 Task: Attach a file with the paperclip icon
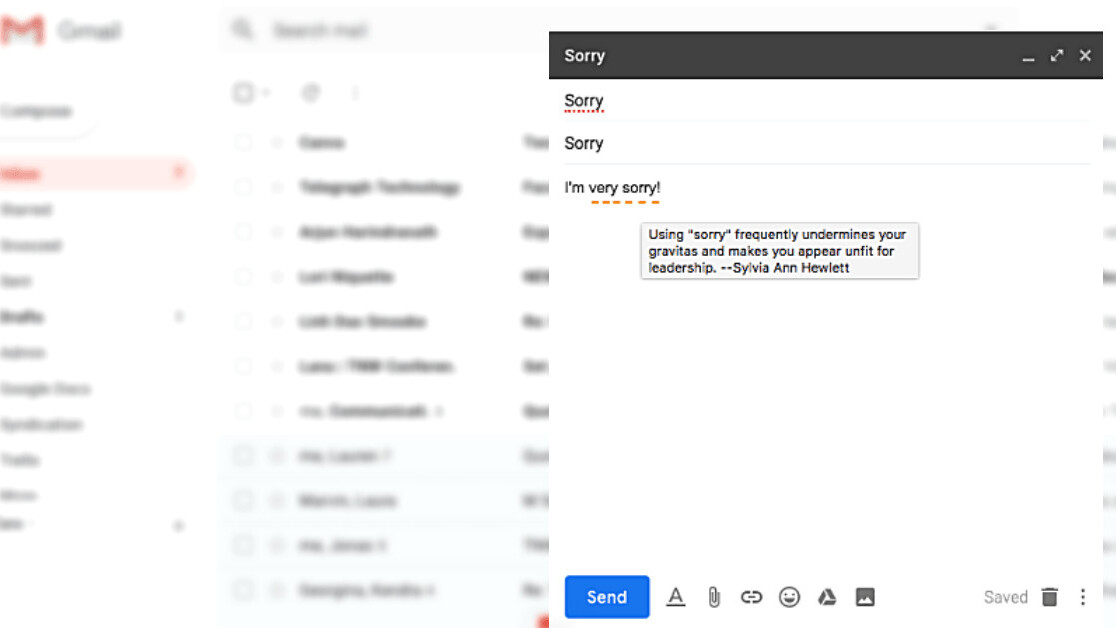point(714,597)
